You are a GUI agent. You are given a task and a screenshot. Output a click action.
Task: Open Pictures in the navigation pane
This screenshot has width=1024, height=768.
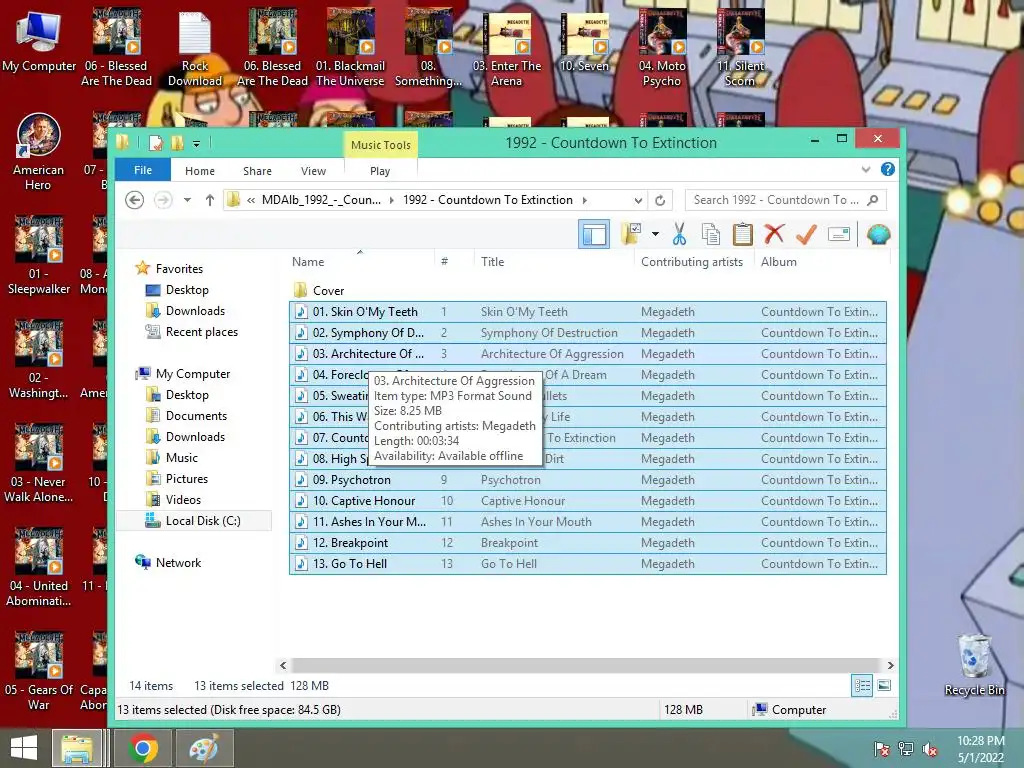(x=187, y=479)
